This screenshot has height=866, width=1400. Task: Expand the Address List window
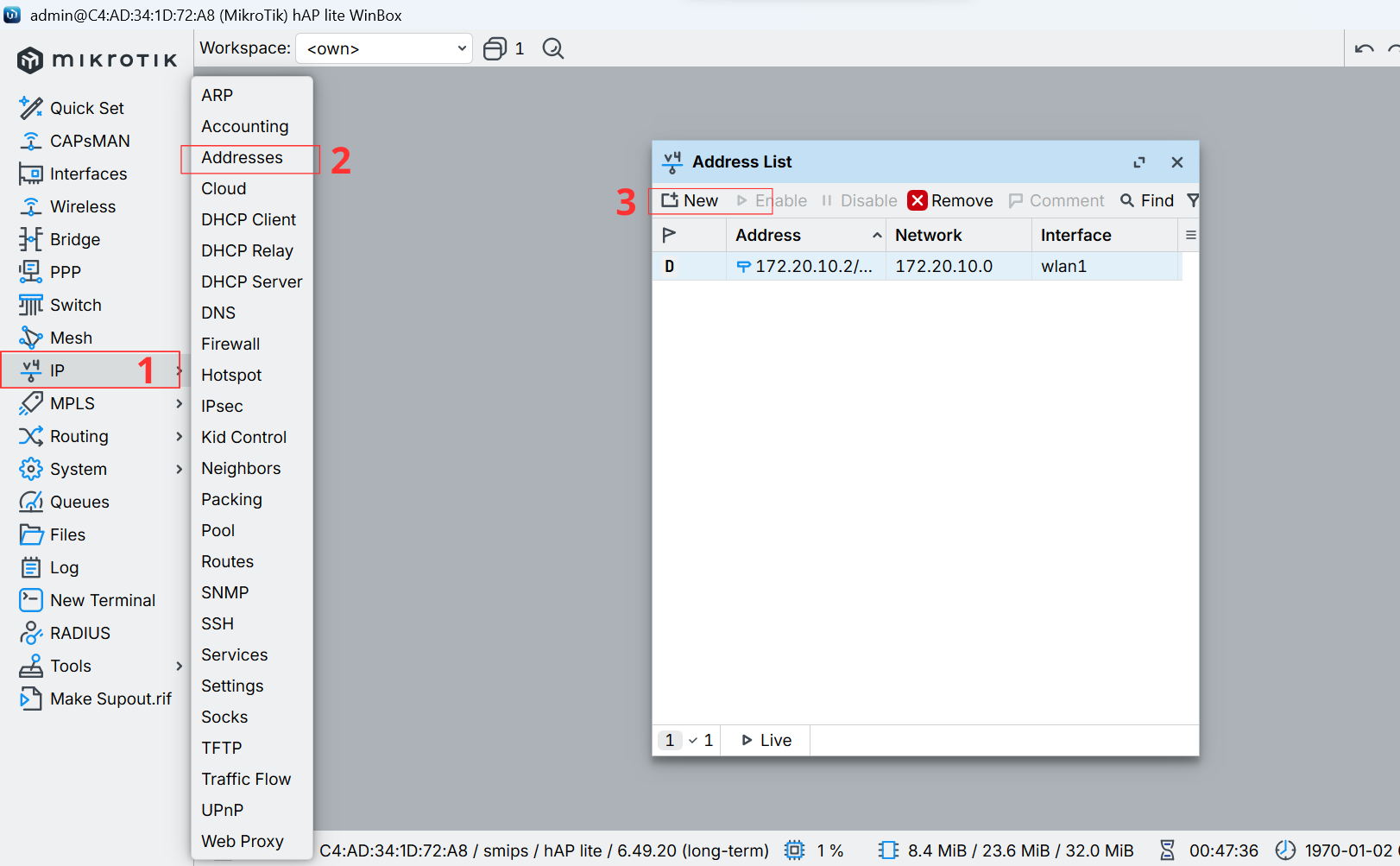pos(1139,162)
